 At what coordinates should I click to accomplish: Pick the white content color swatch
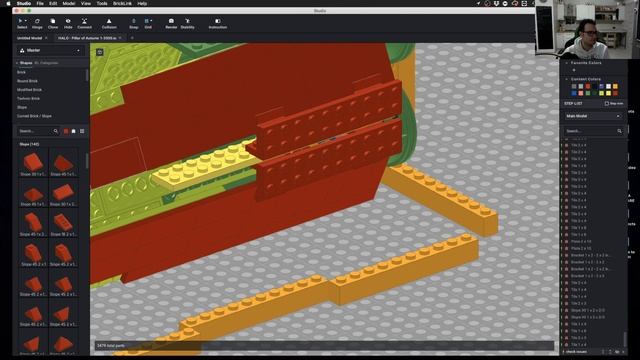608,87
